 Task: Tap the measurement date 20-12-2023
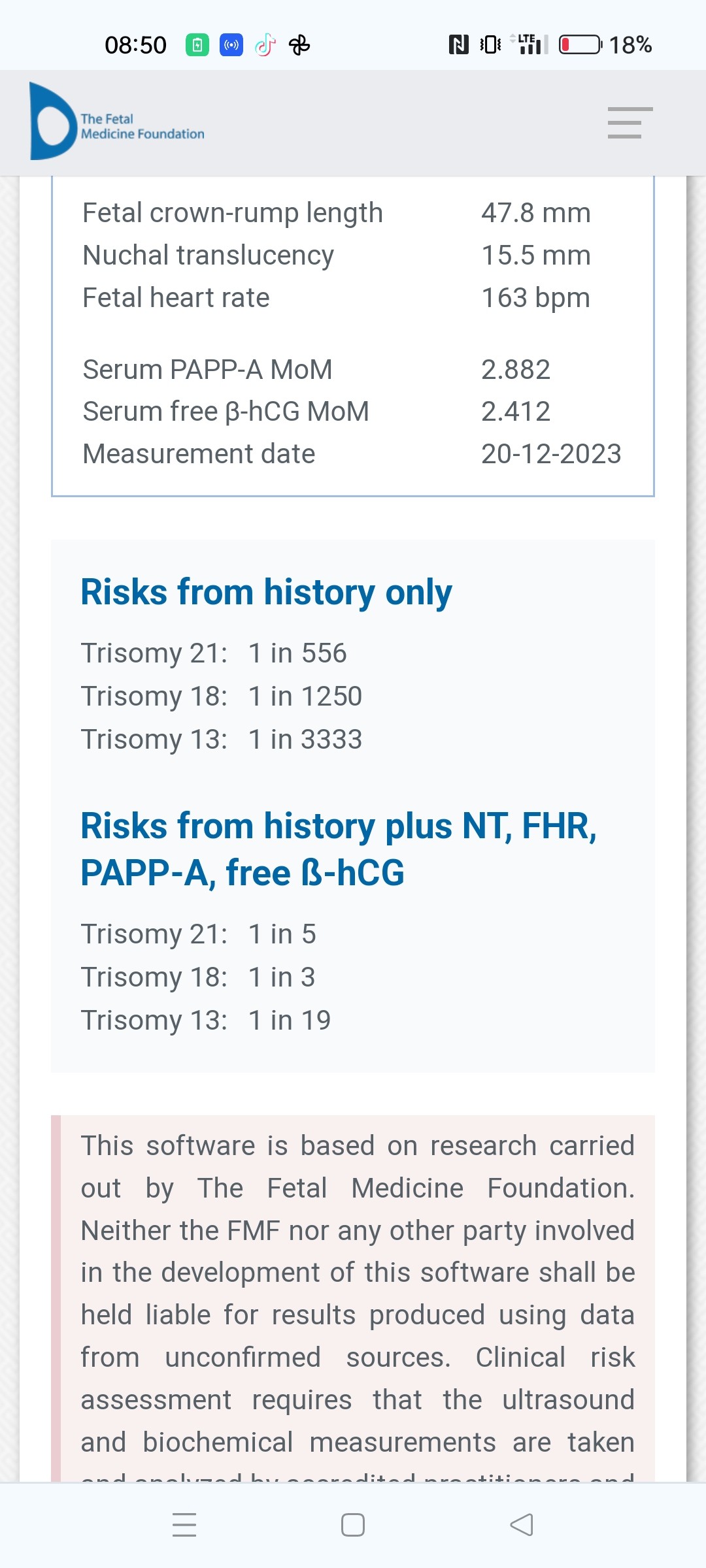point(550,454)
